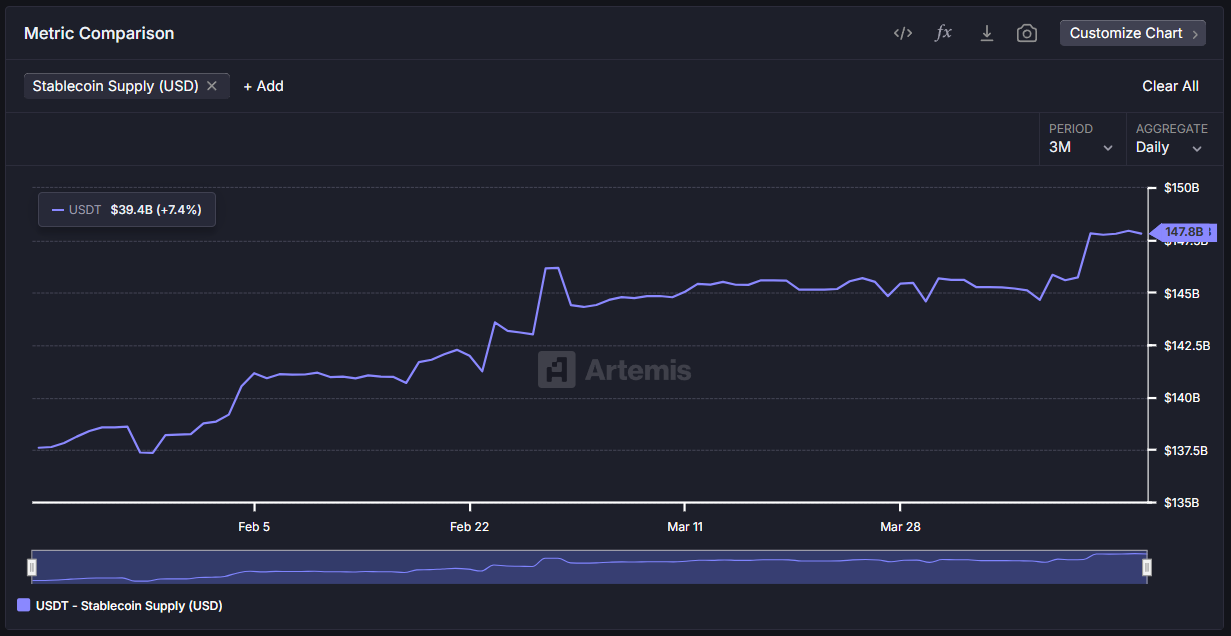The image size is (1231, 636).
Task: Open the Customize Chart panel
Action: (x=1133, y=33)
